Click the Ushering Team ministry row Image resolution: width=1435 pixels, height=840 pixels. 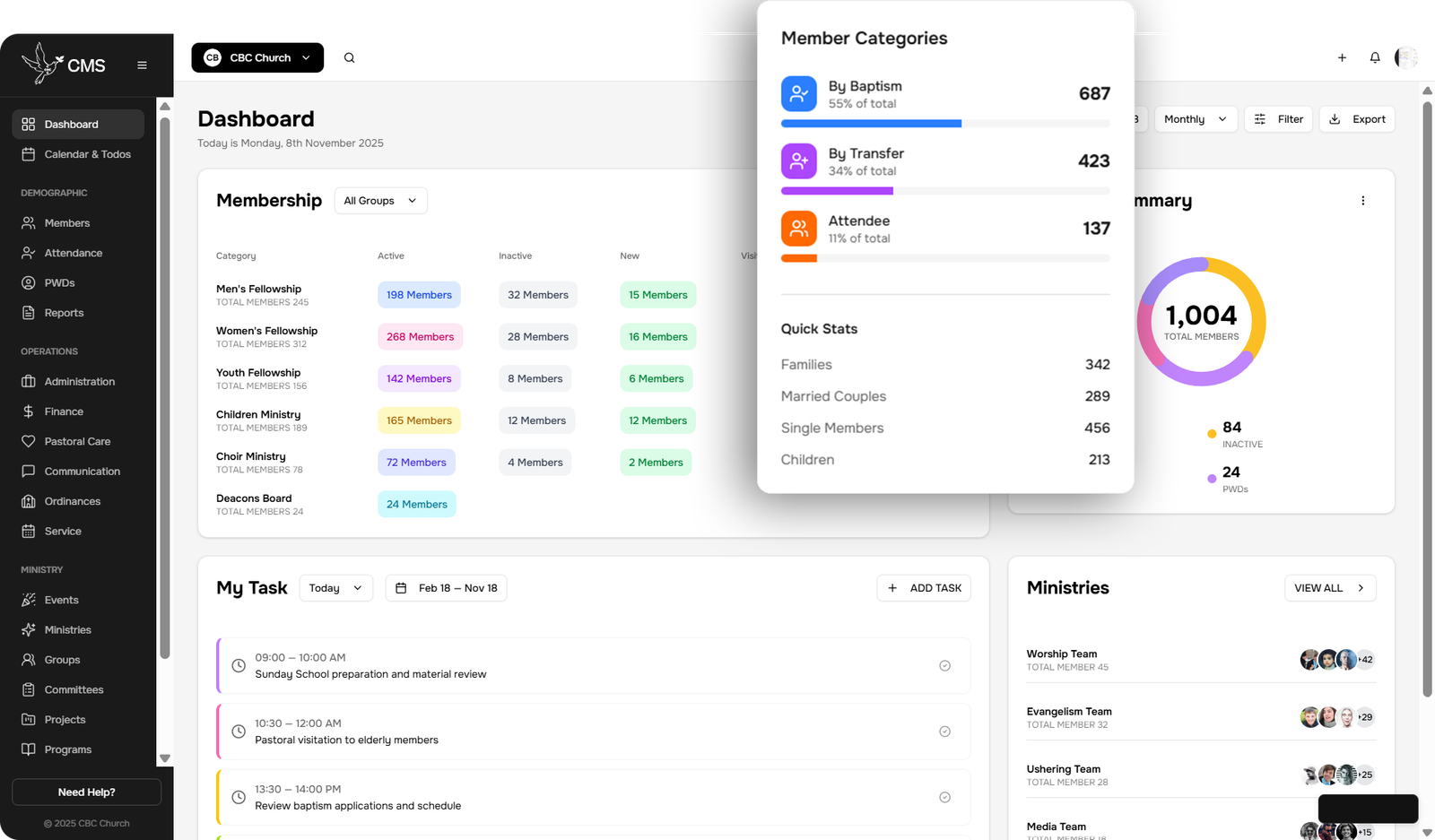(1201, 775)
